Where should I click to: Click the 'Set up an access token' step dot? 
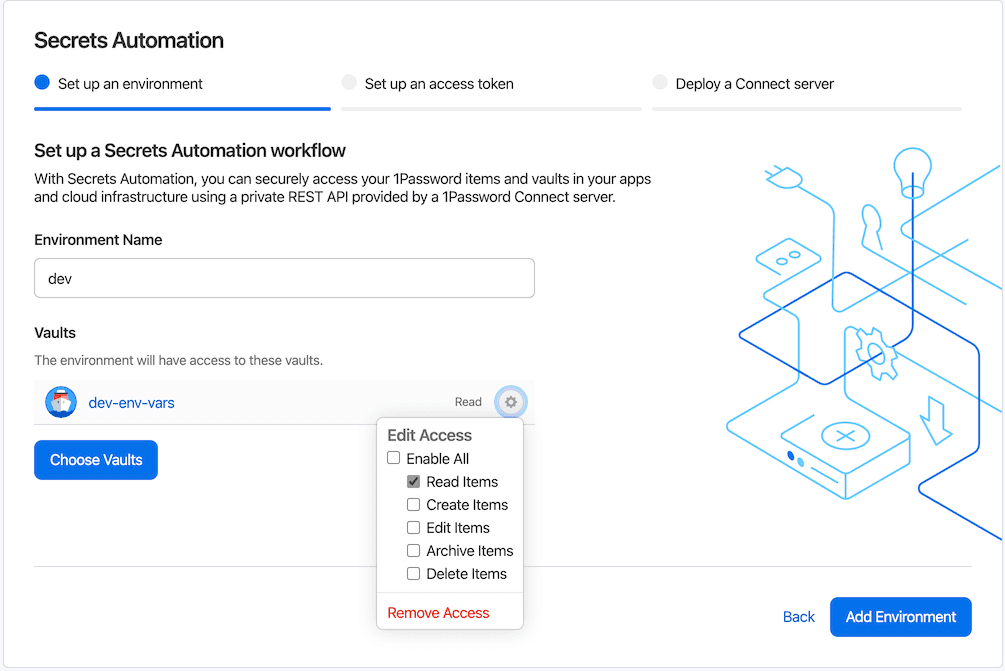[x=349, y=83]
